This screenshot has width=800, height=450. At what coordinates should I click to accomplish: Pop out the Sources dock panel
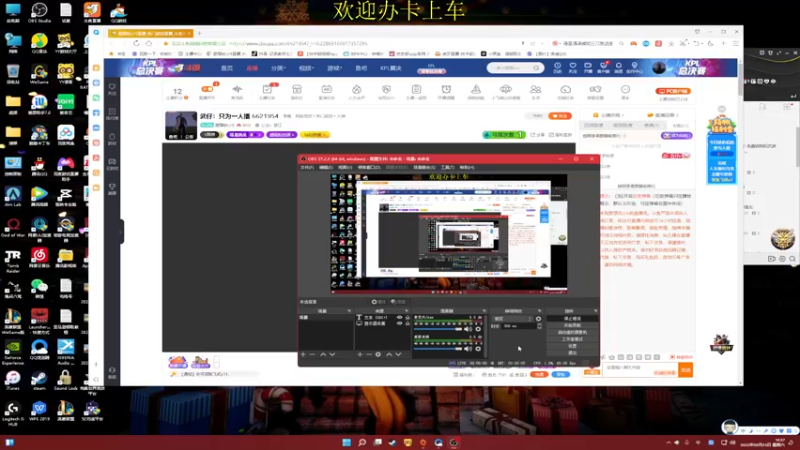pos(407,311)
